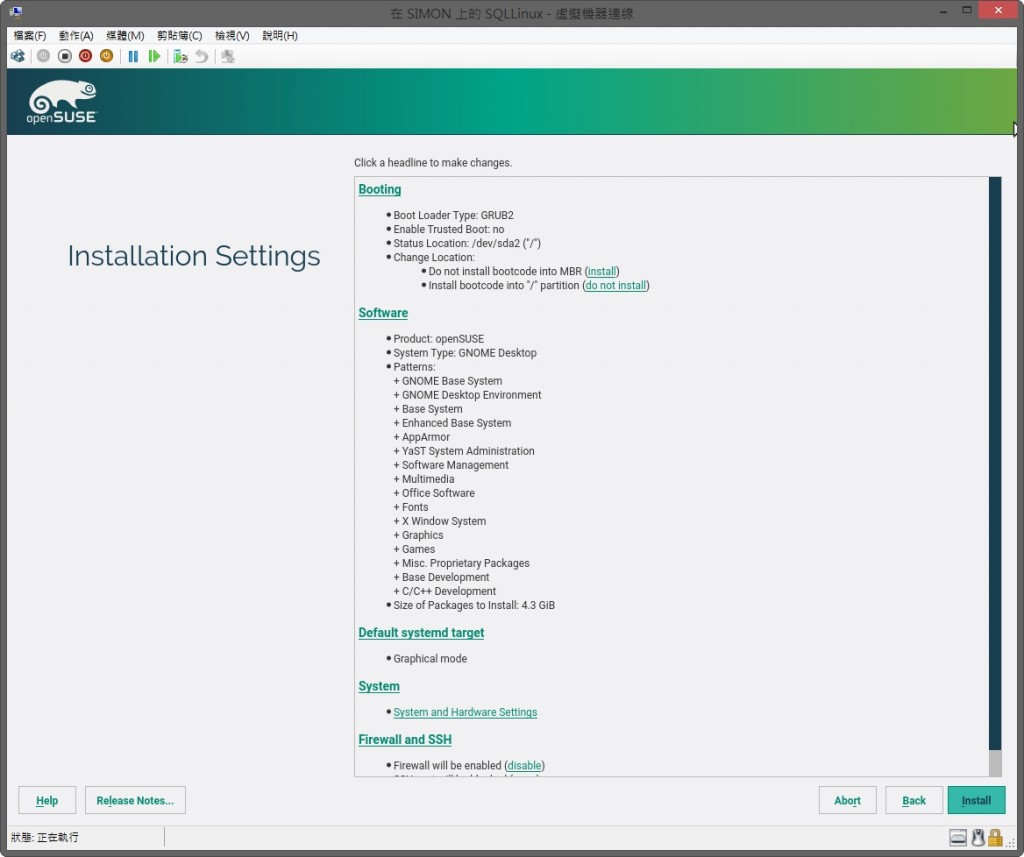The height and width of the screenshot is (857, 1024).
Task: Click the Help button
Action: 47,800
